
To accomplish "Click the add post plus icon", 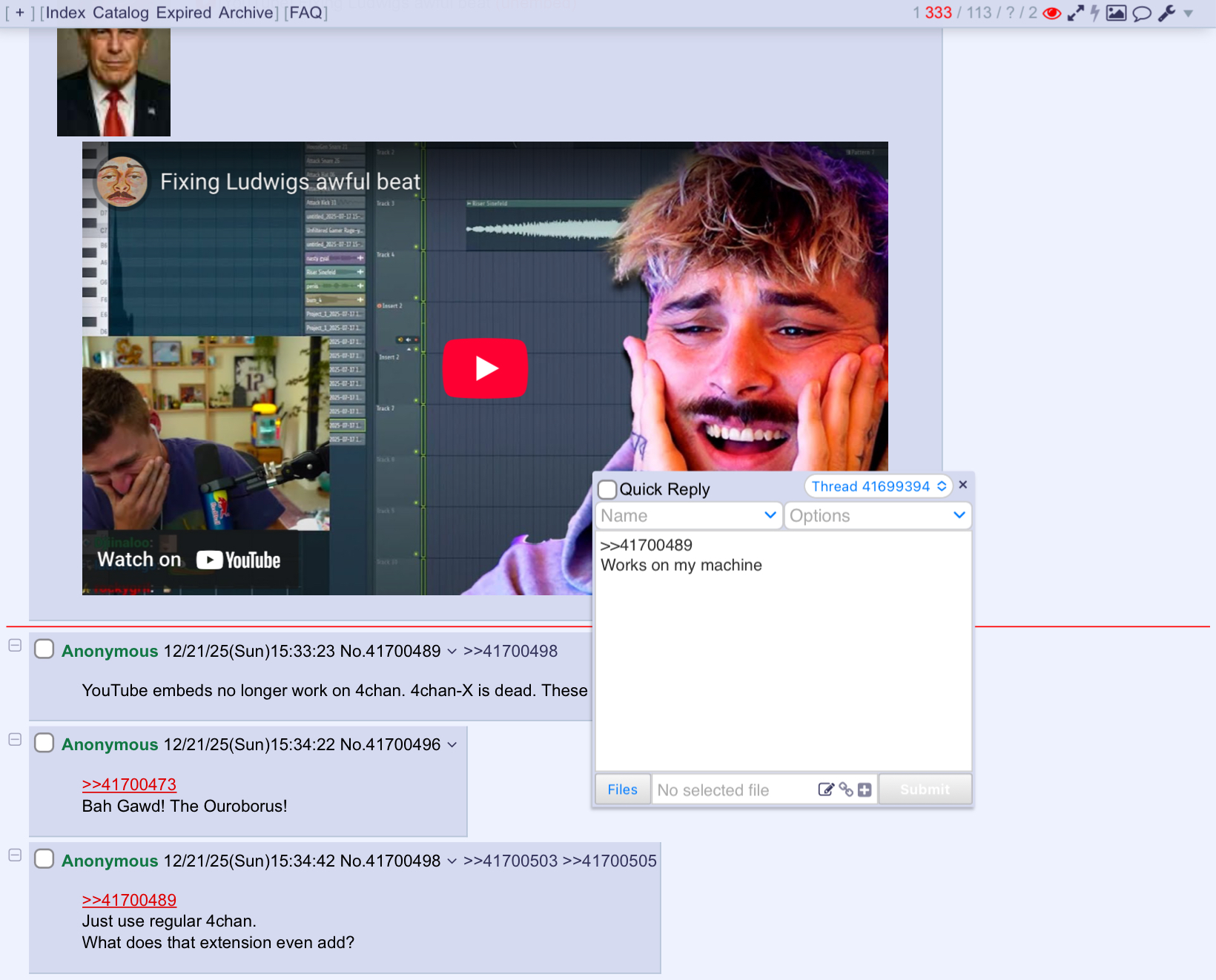I will [x=865, y=790].
